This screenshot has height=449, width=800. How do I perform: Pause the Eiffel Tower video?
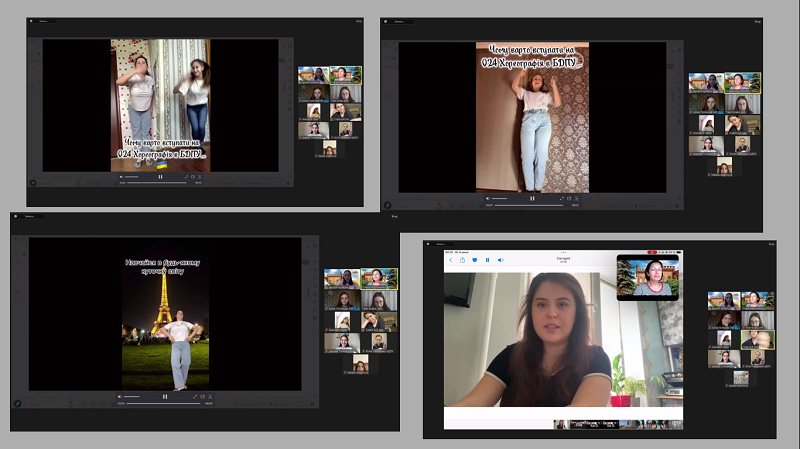coord(165,396)
